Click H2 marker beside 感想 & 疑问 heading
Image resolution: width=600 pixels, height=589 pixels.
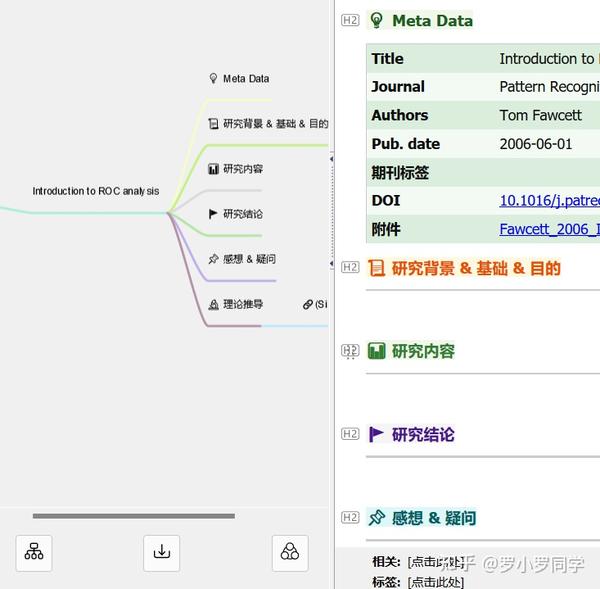[x=350, y=517]
